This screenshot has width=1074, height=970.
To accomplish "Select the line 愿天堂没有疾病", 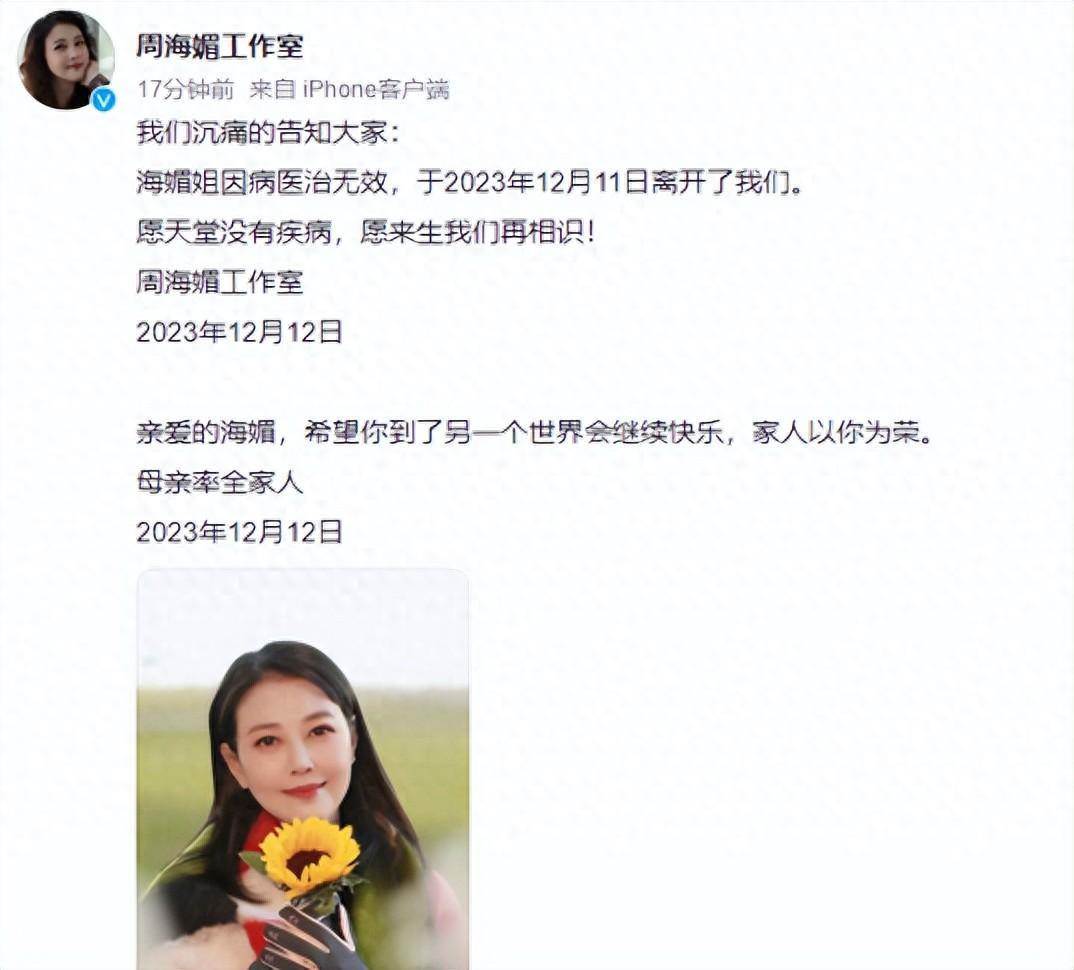I will (x=234, y=232).
